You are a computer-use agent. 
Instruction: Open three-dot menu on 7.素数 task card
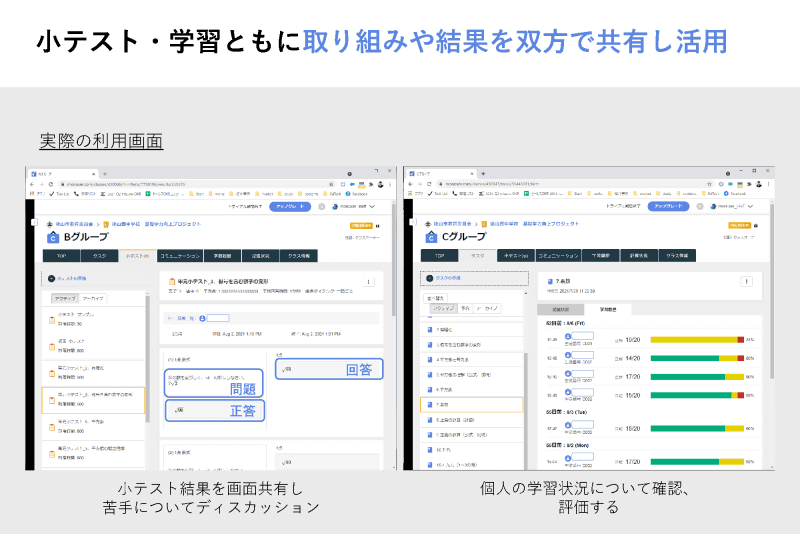(746, 281)
